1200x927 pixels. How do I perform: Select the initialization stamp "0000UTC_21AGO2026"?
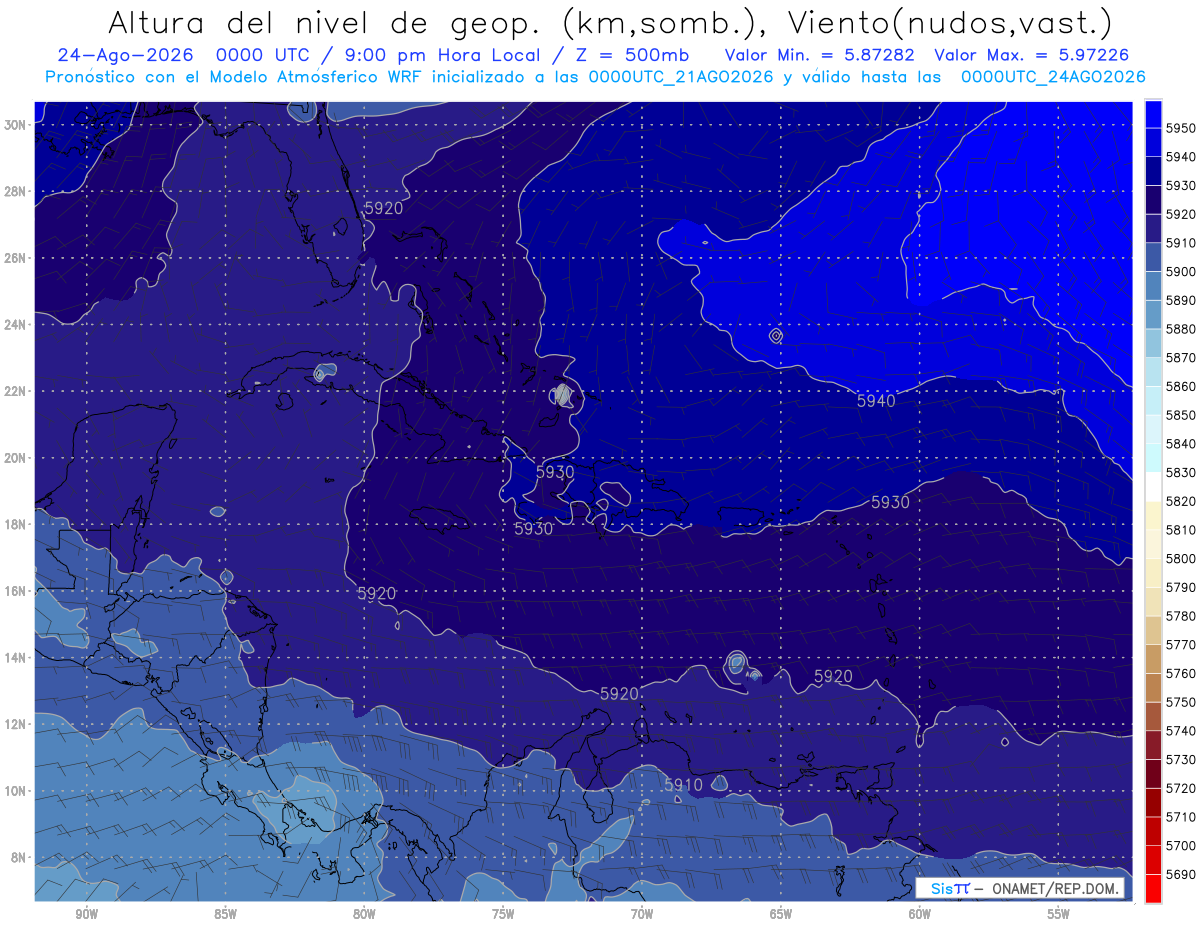680,77
